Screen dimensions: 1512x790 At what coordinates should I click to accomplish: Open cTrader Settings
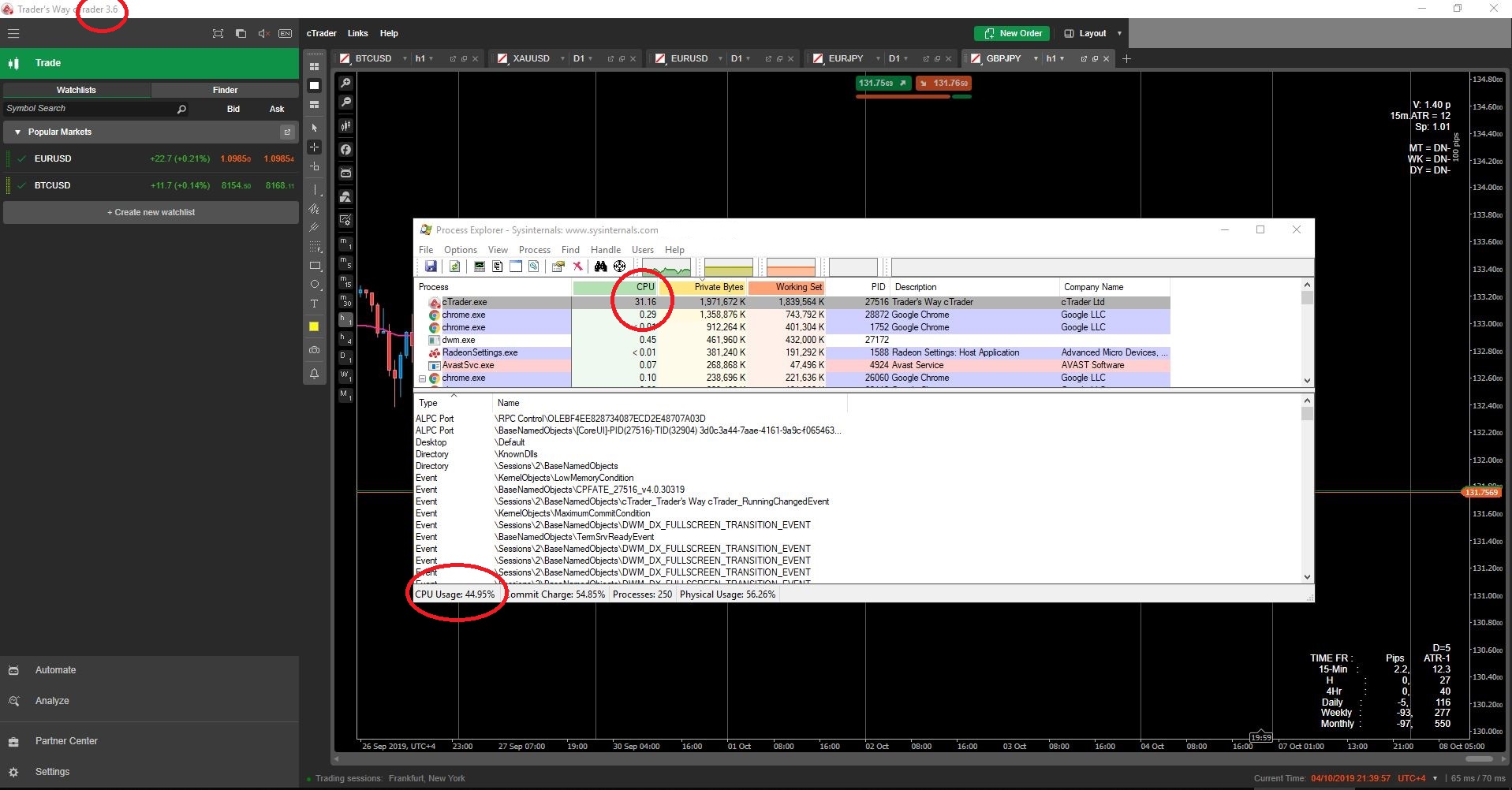[x=52, y=772]
